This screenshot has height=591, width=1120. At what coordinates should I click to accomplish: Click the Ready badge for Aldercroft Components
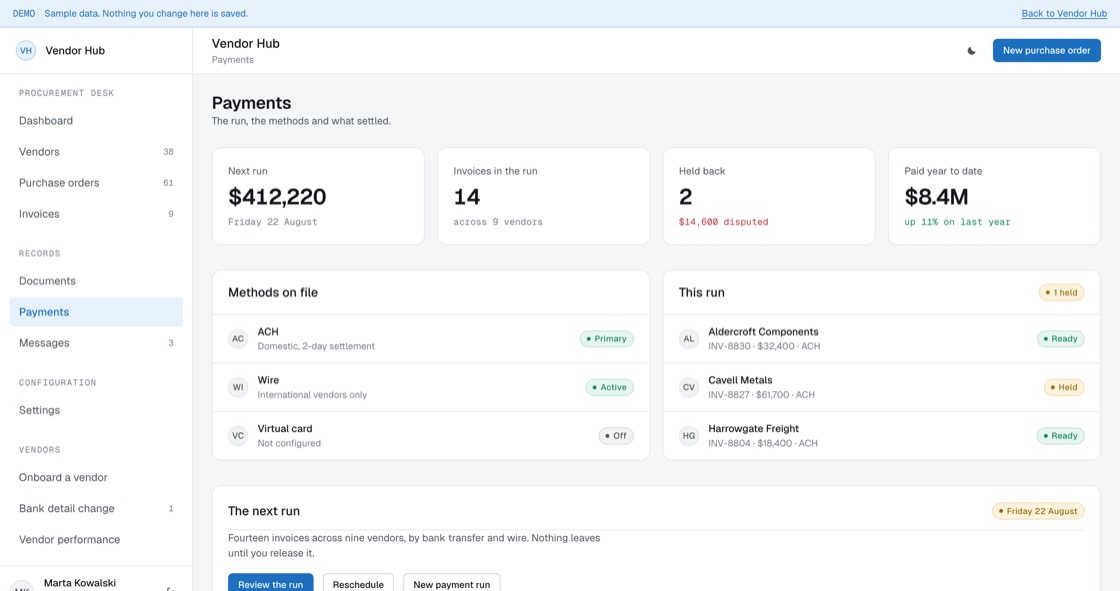[x=1061, y=339]
